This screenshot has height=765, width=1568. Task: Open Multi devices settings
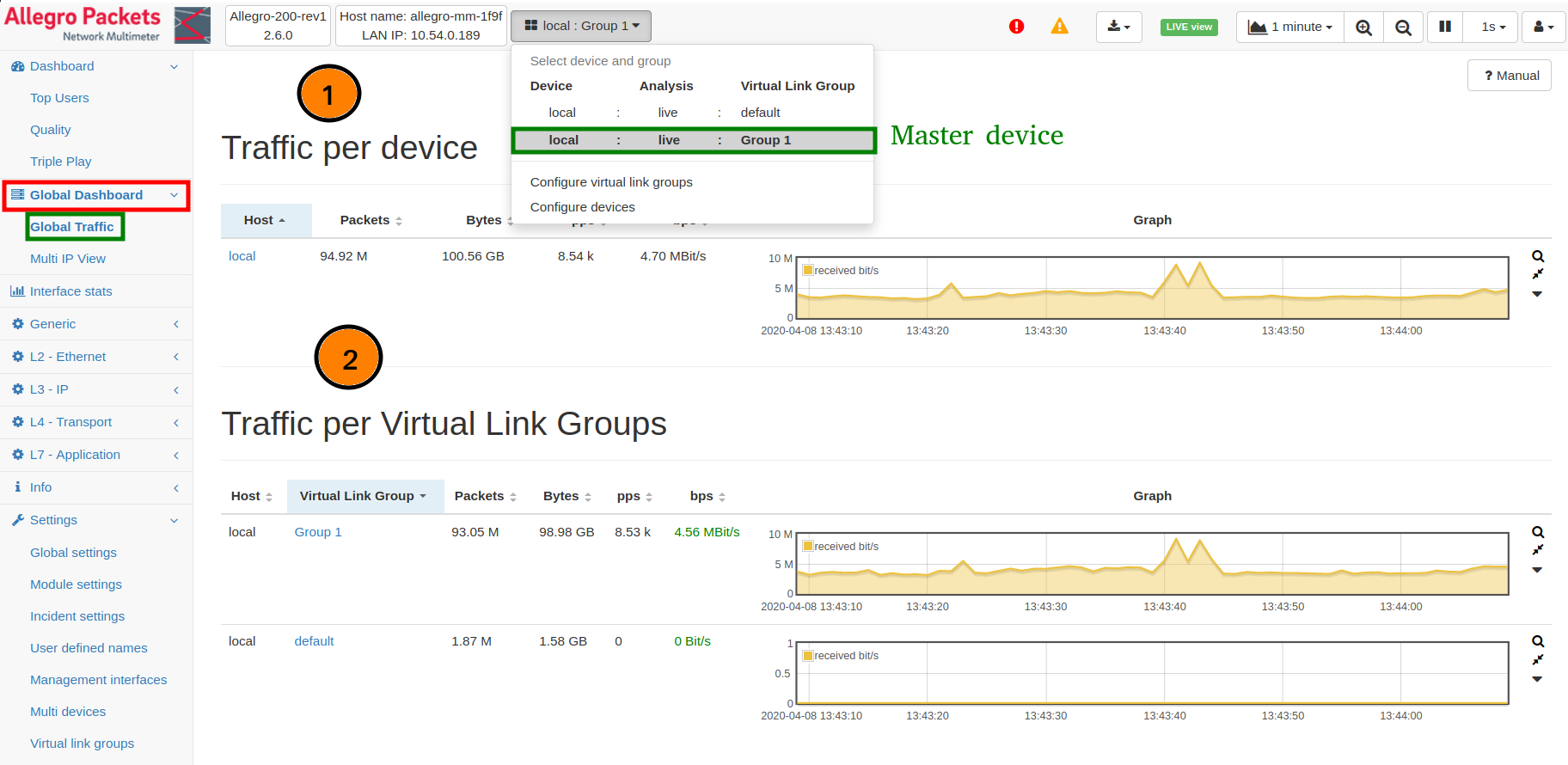[x=68, y=712]
